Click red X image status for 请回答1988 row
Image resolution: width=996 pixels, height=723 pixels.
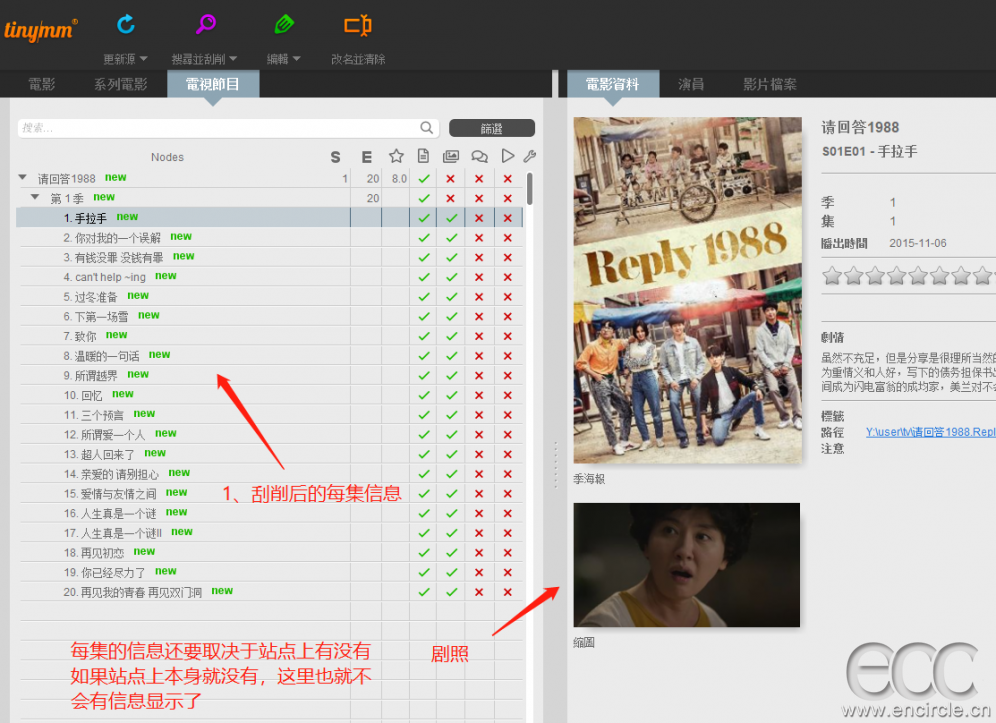pos(450,179)
